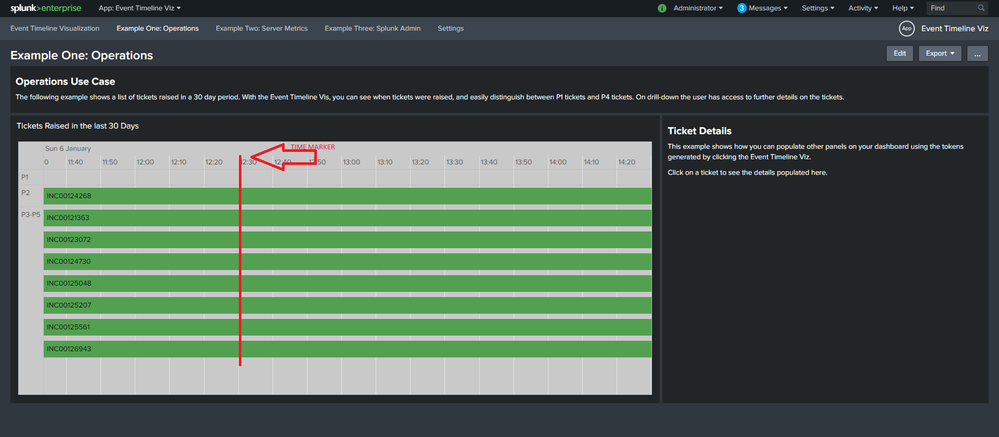Open the App: Event Timeline Viz dropdown
The width and height of the screenshot is (999, 437).
[x=140, y=8]
